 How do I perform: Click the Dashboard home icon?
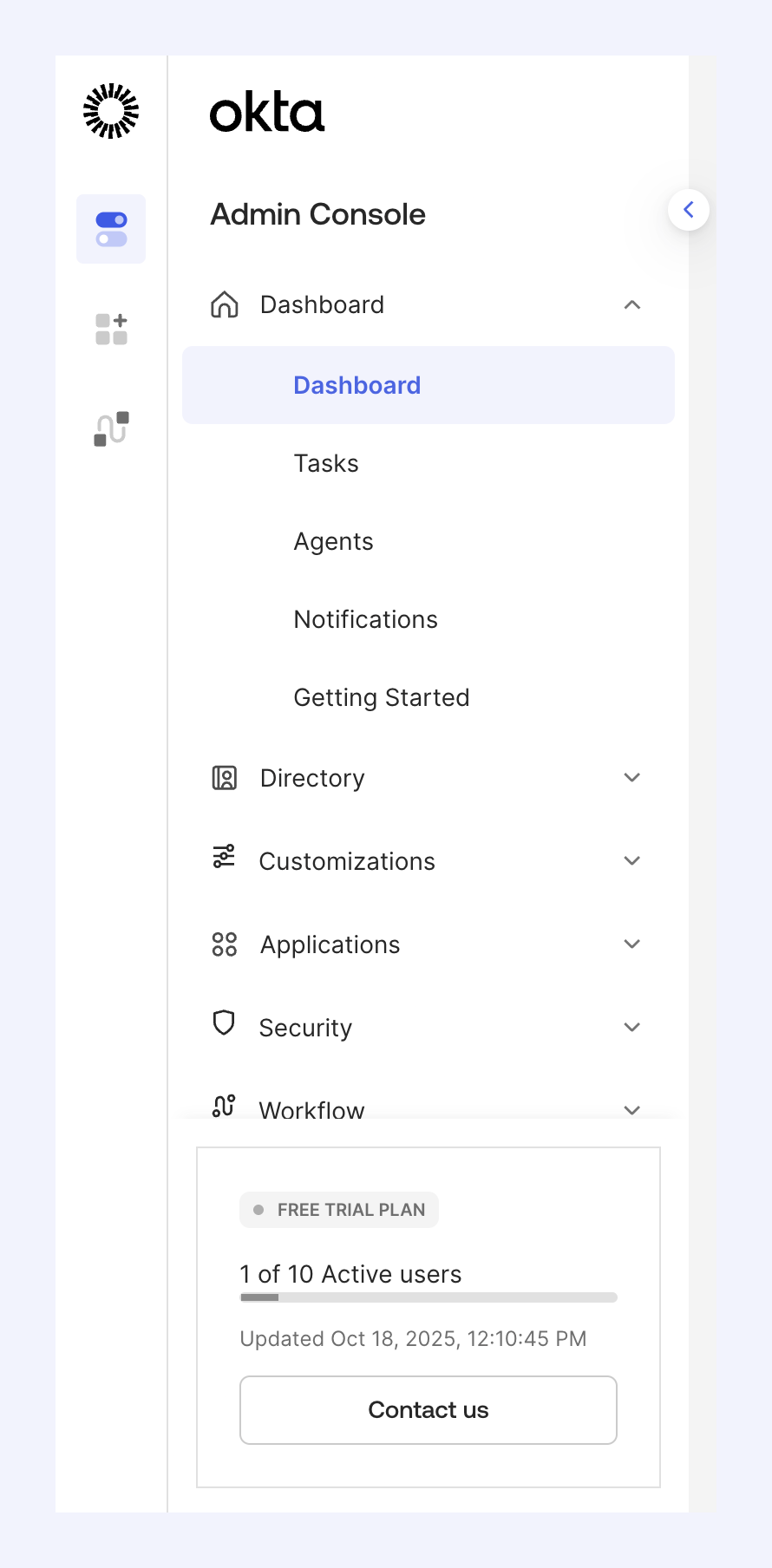(225, 304)
